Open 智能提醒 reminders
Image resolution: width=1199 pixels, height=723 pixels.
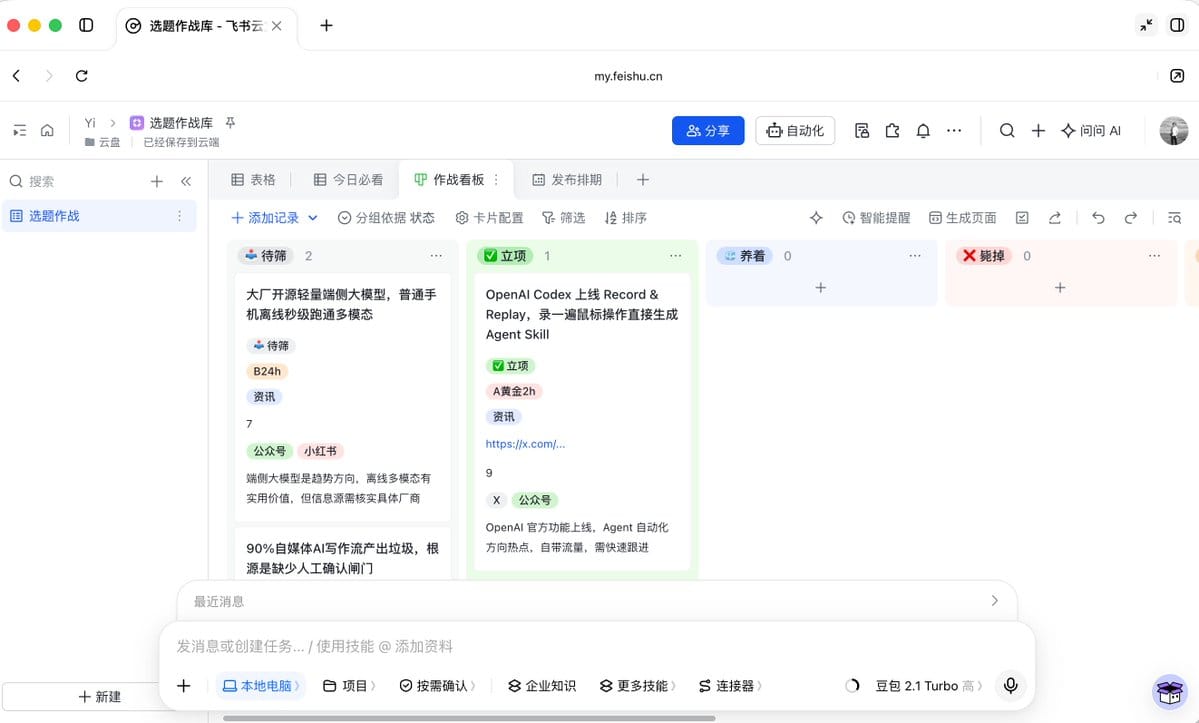876,218
